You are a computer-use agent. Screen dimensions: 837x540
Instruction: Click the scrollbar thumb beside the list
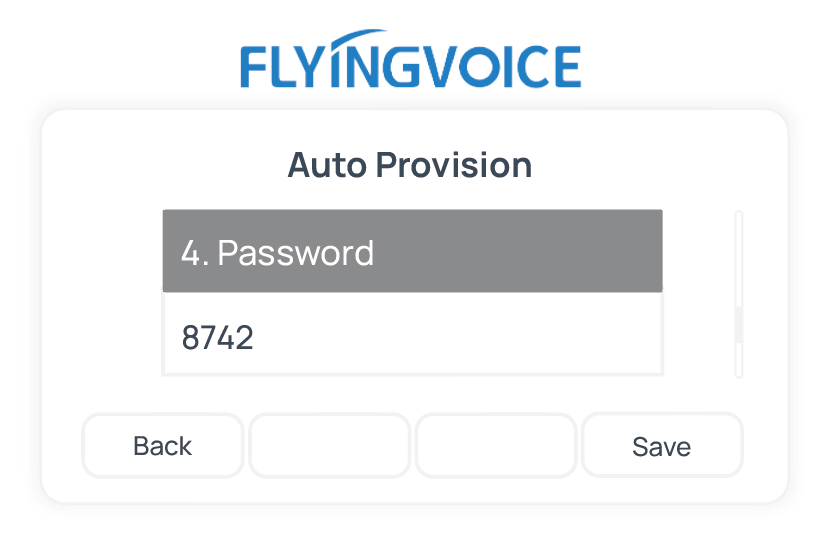coord(739,325)
